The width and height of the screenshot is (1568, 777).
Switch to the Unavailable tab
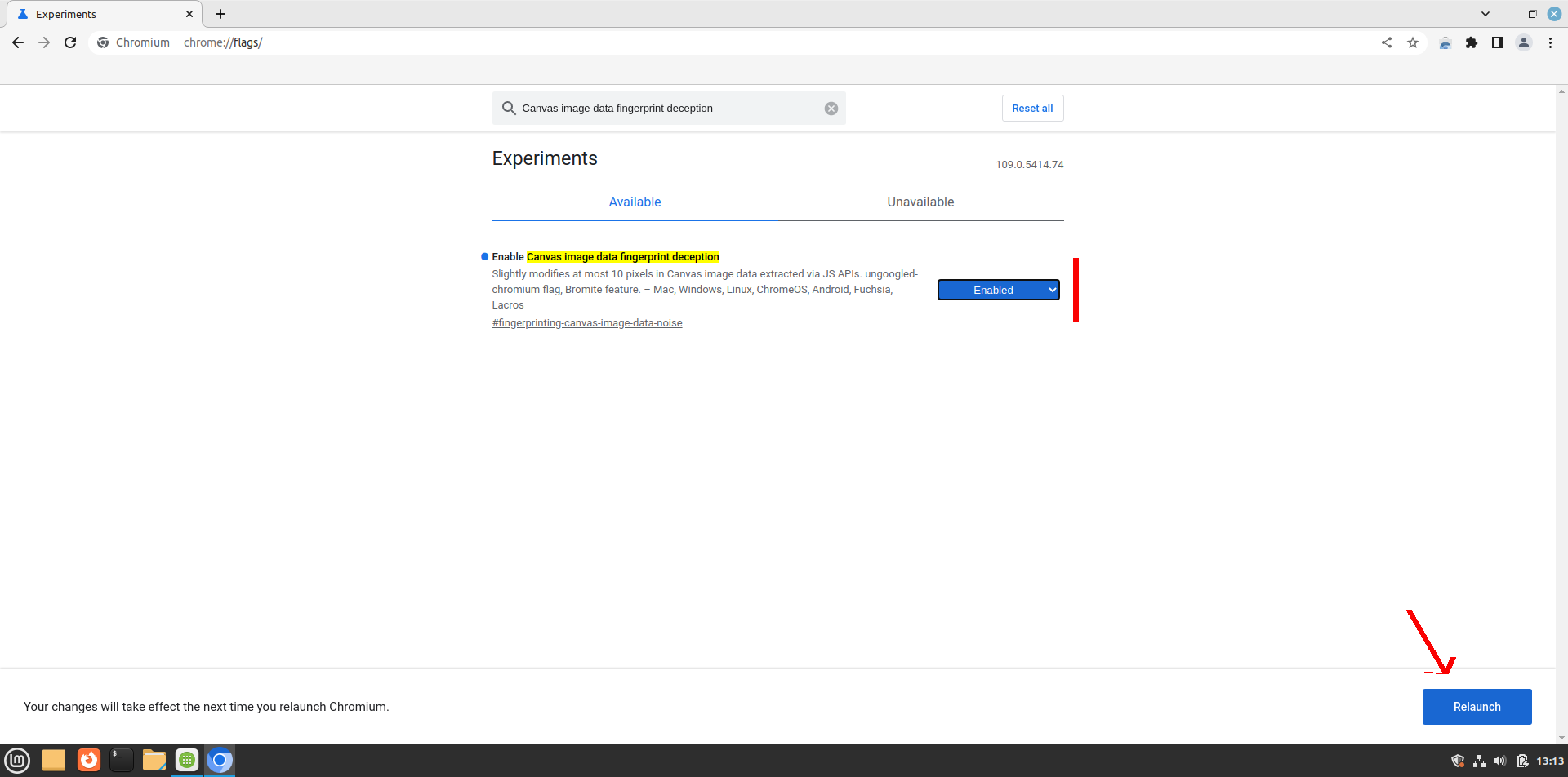click(920, 202)
